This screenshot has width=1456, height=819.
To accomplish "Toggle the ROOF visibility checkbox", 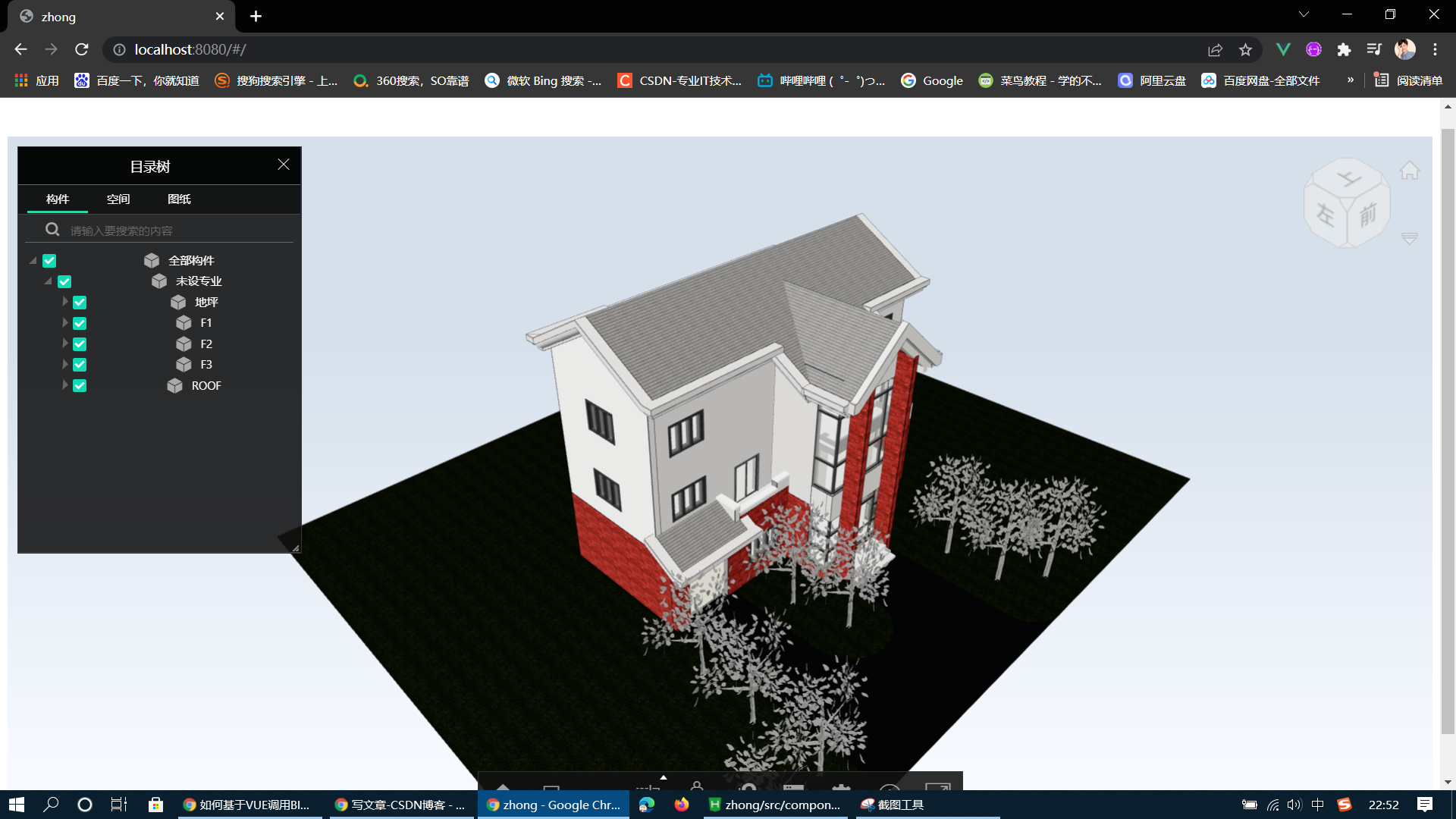I will 80,386.
